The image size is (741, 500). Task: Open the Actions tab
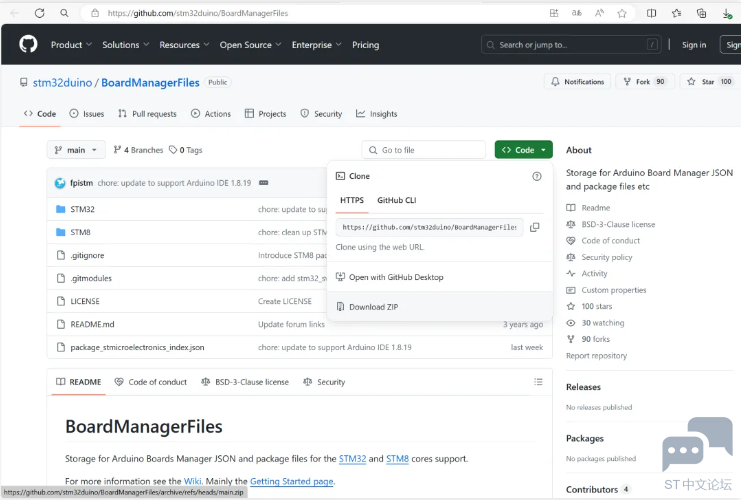pyautogui.click(x=211, y=114)
